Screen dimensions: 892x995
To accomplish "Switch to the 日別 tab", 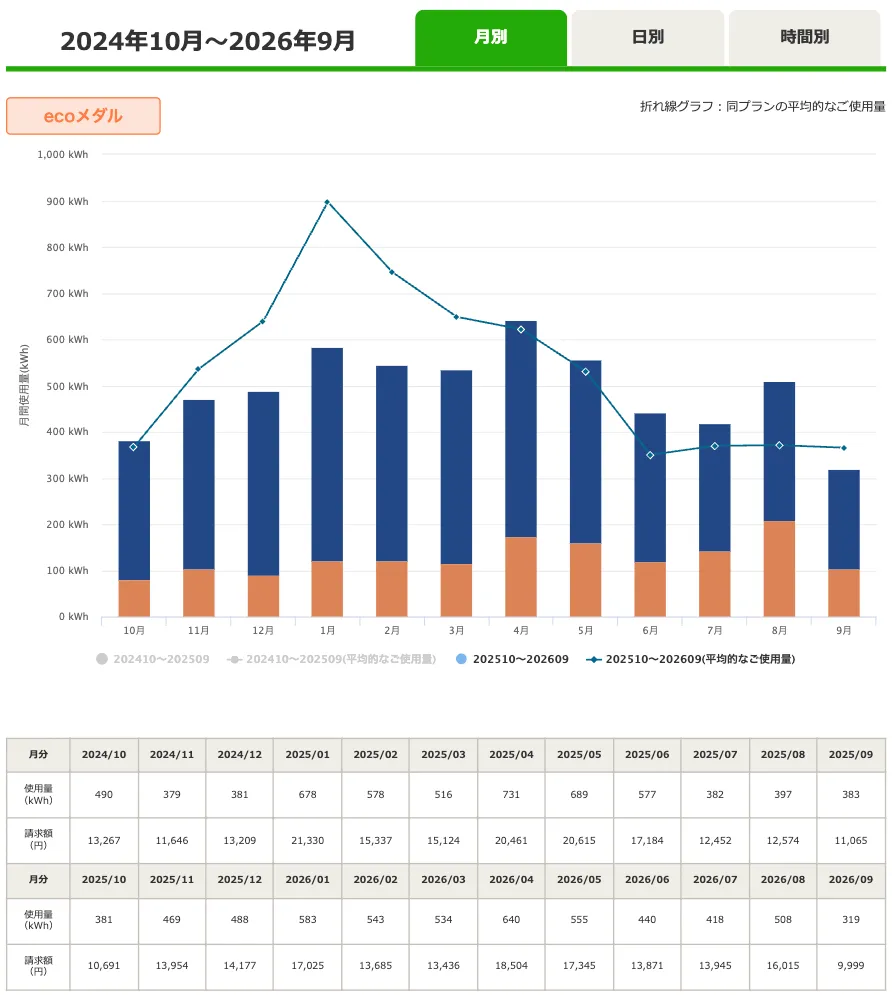I will point(647,37).
